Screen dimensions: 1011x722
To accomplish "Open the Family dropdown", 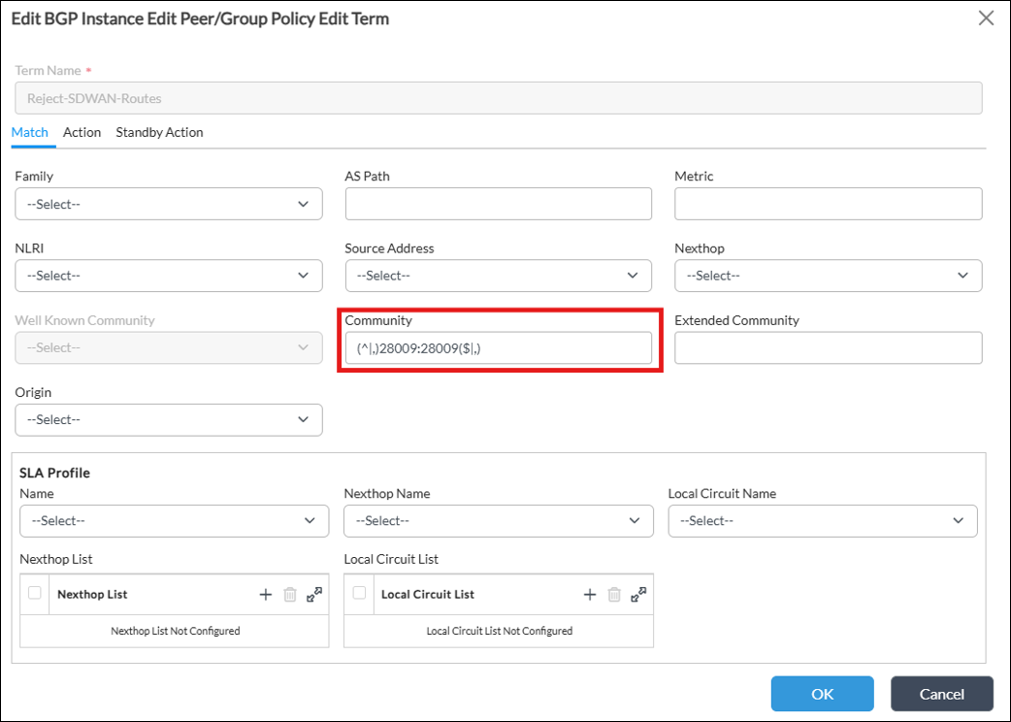I will click(168, 204).
